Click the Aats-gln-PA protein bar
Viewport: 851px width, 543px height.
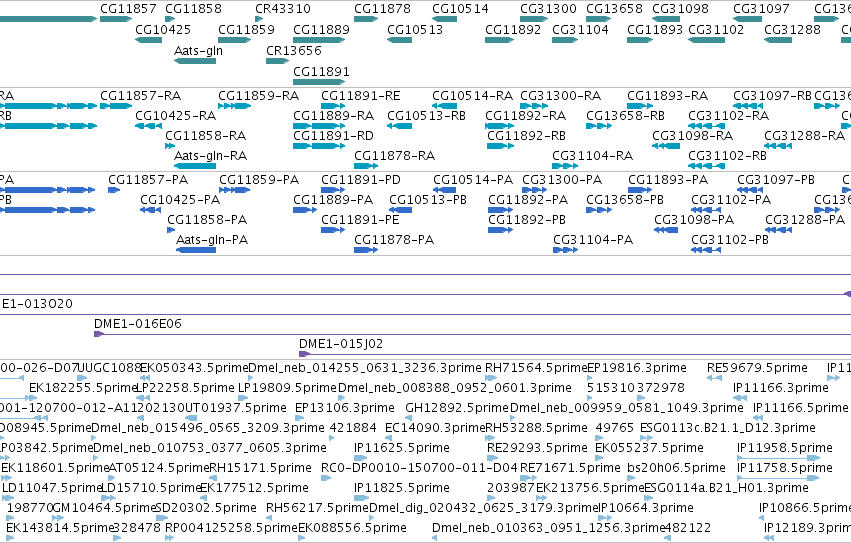(196, 250)
